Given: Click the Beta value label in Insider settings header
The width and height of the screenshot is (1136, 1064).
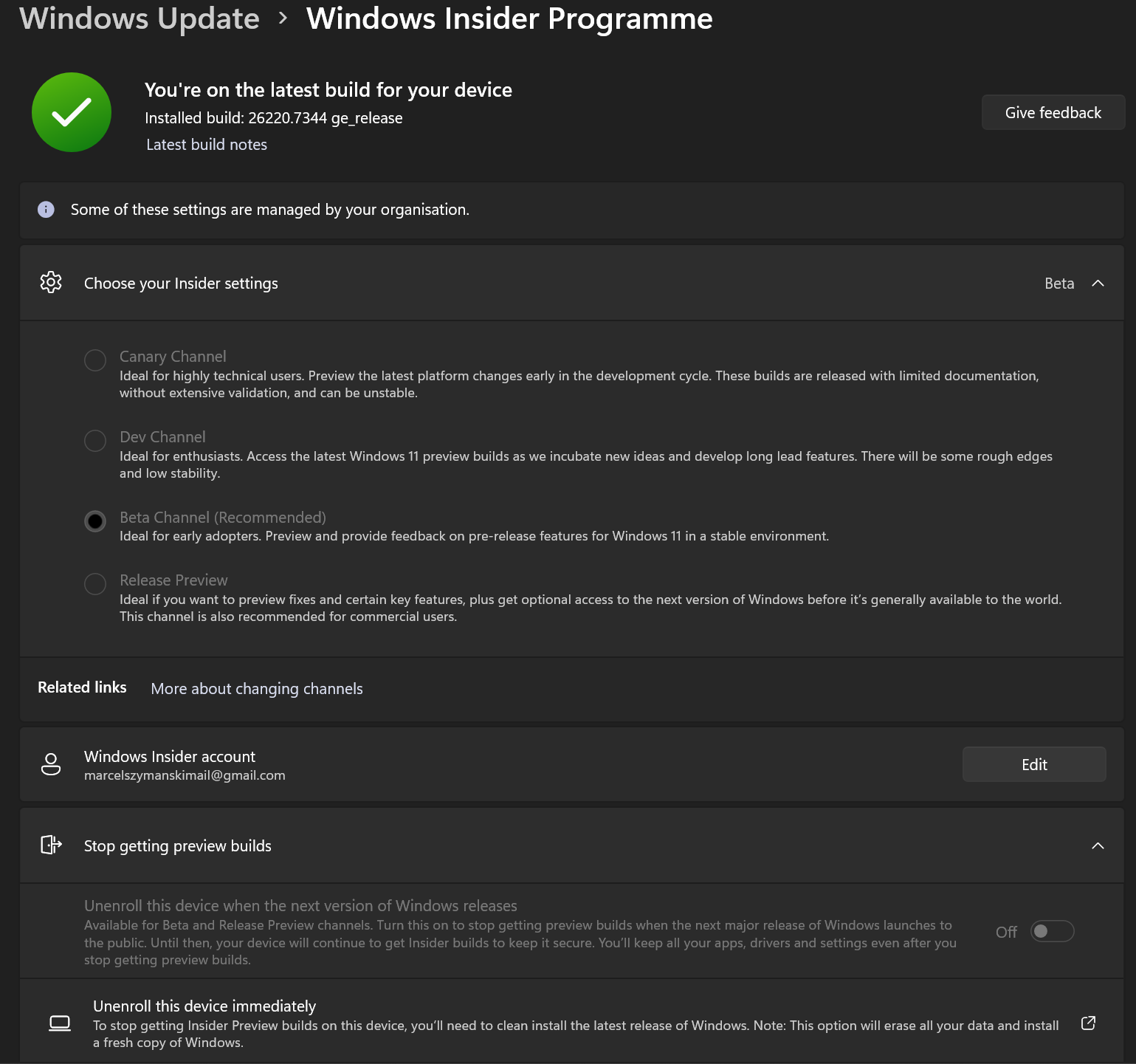Looking at the screenshot, I should point(1059,284).
